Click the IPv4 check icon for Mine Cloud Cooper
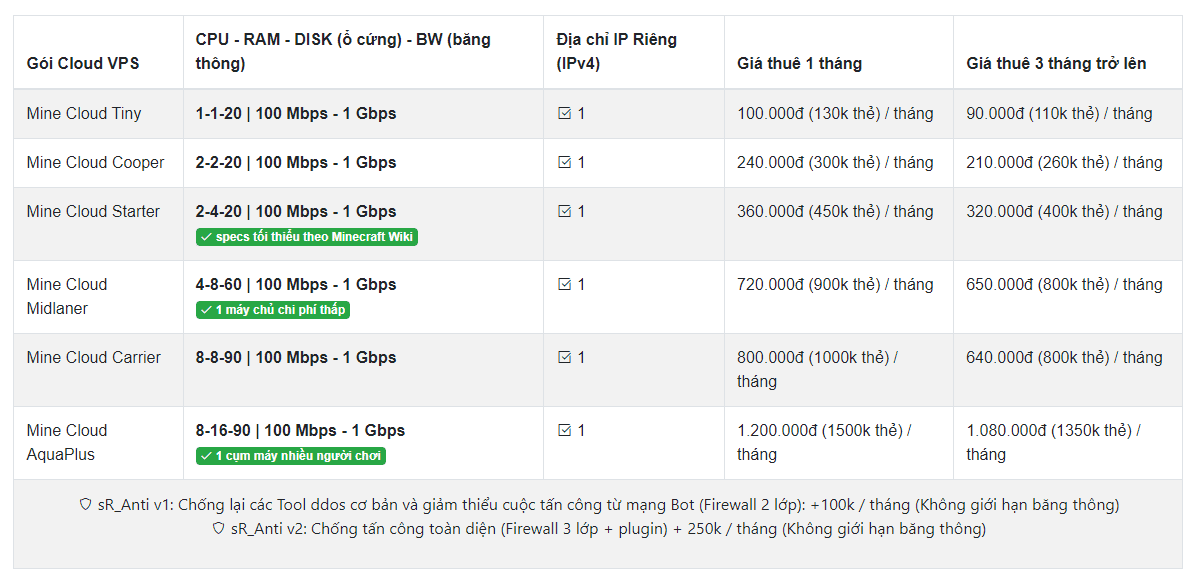 [564, 163]
